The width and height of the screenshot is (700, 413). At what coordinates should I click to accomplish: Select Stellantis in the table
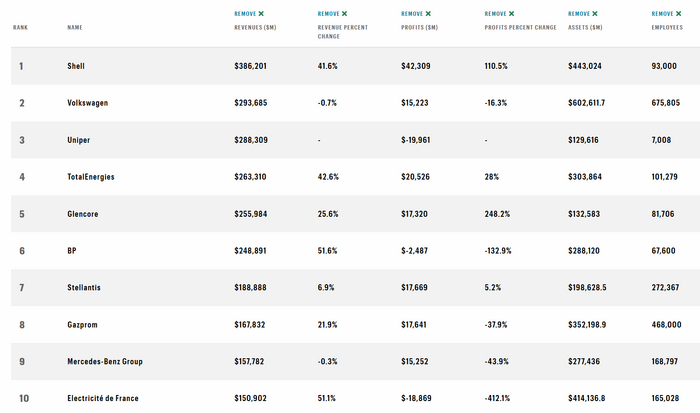click(85, 288)
